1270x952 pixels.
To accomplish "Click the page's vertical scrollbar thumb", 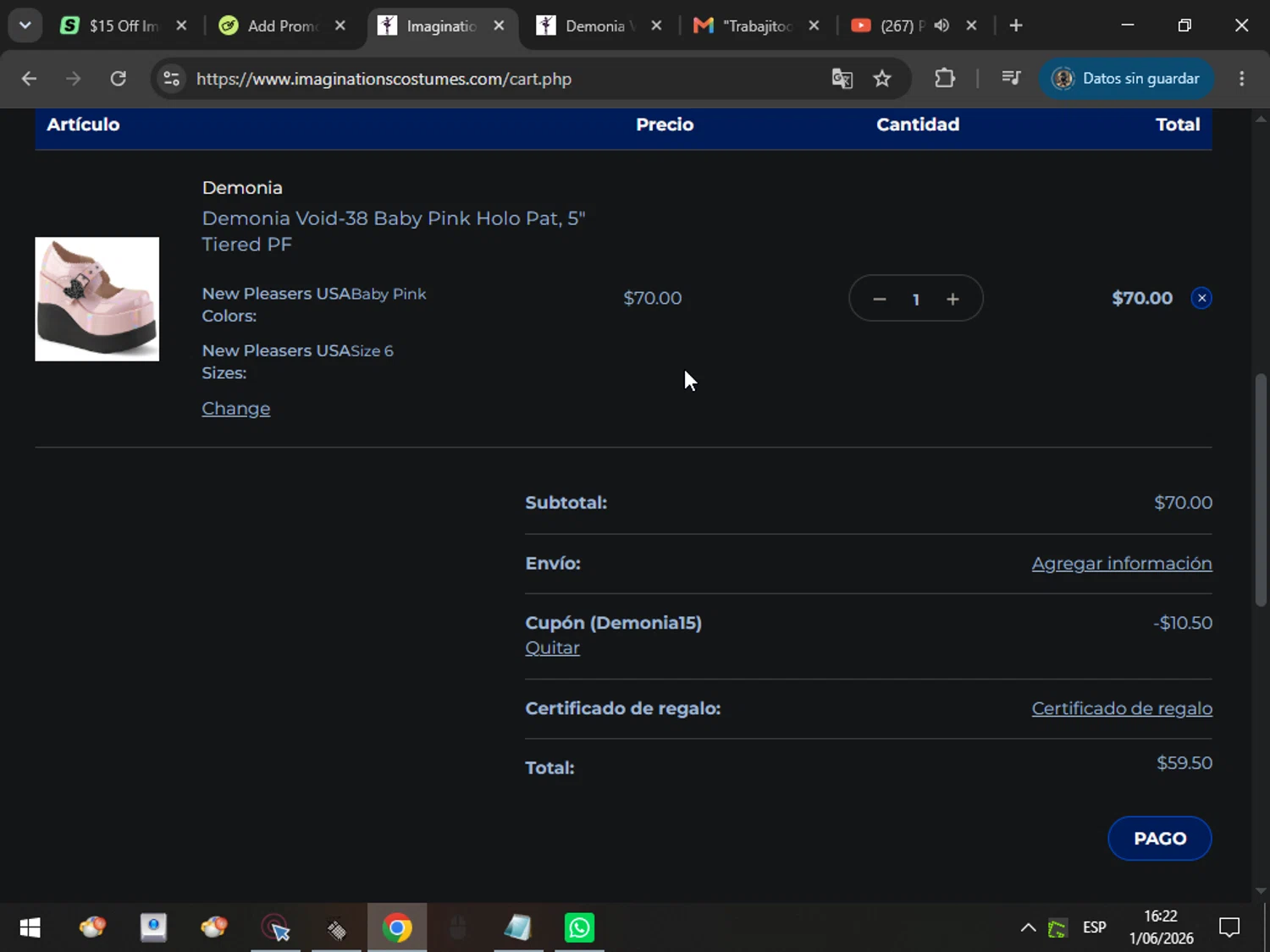I will point(1261,489).
